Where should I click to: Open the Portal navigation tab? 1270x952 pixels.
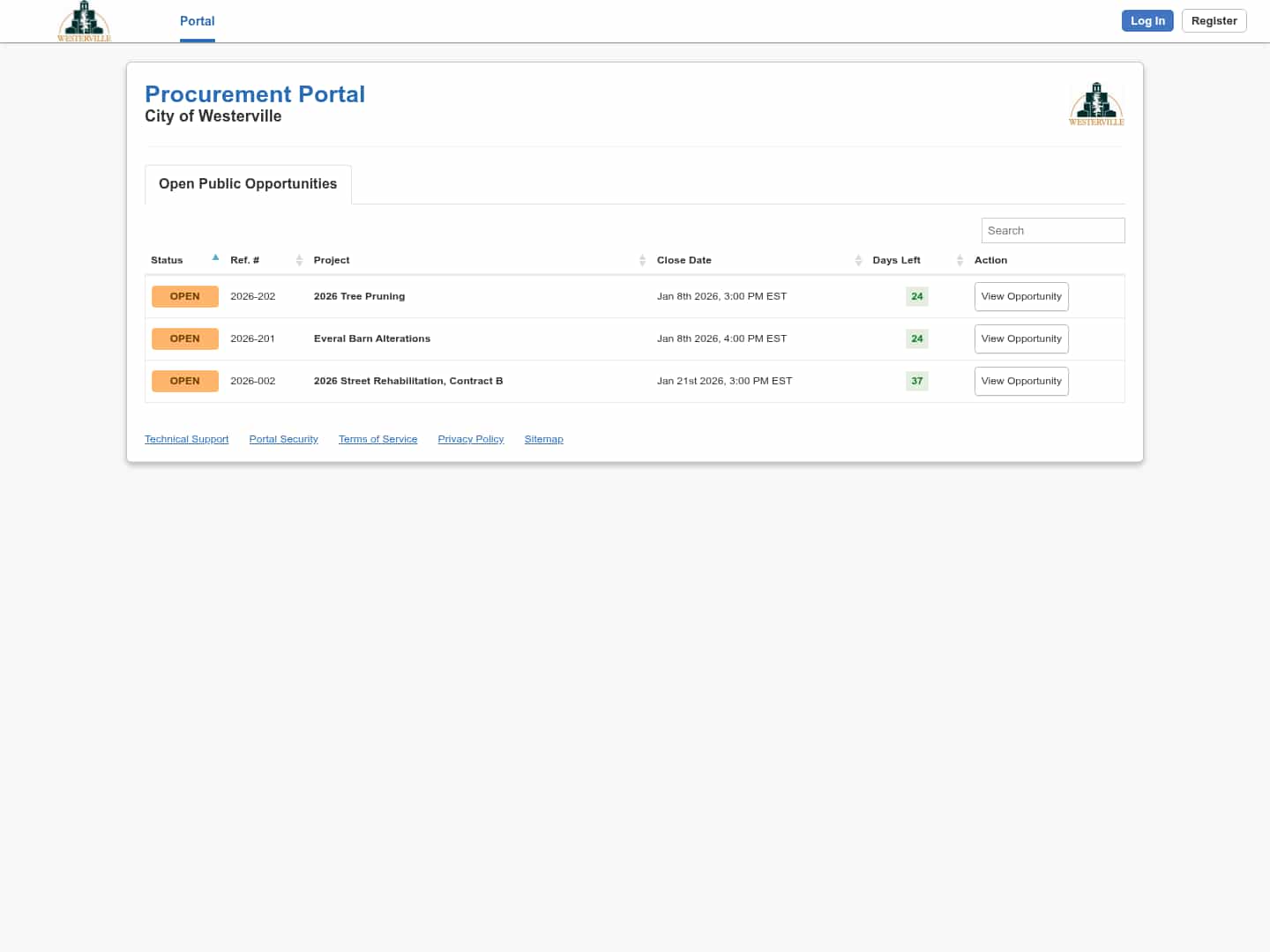click(197, 21)
